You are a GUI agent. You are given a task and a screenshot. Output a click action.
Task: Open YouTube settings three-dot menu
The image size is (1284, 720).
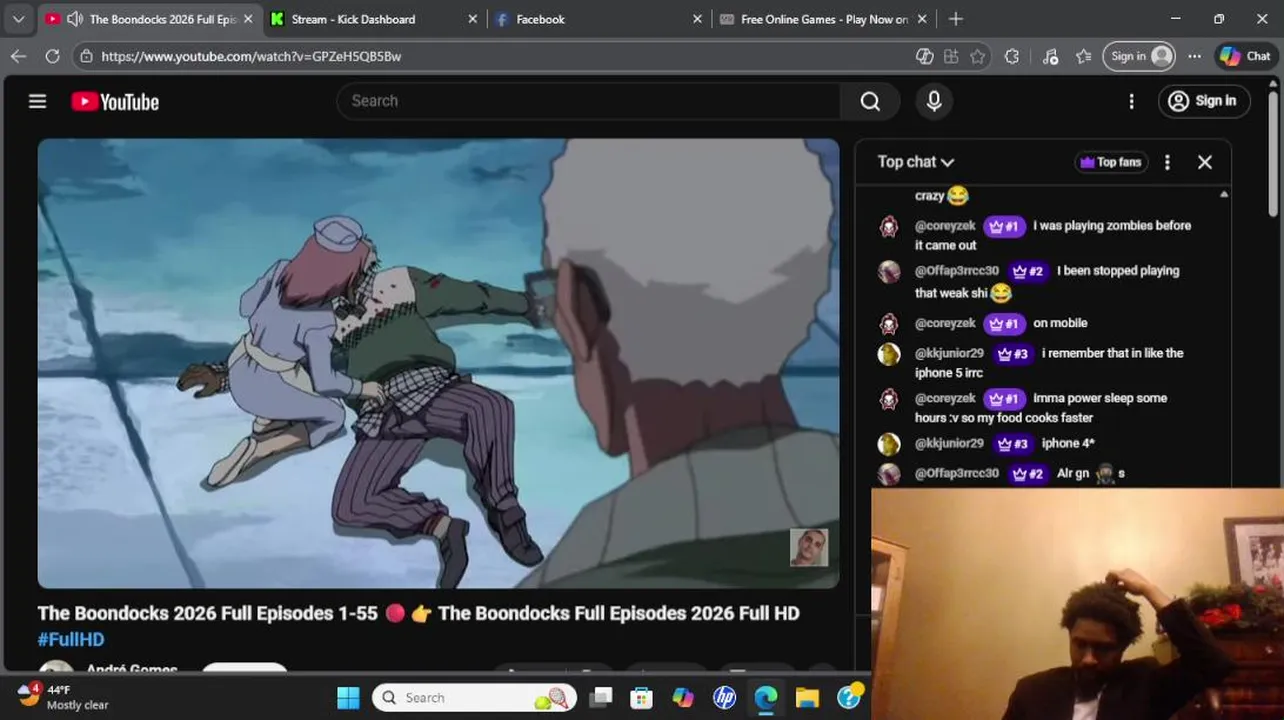pyautogui.click(x=1131, y=101)
